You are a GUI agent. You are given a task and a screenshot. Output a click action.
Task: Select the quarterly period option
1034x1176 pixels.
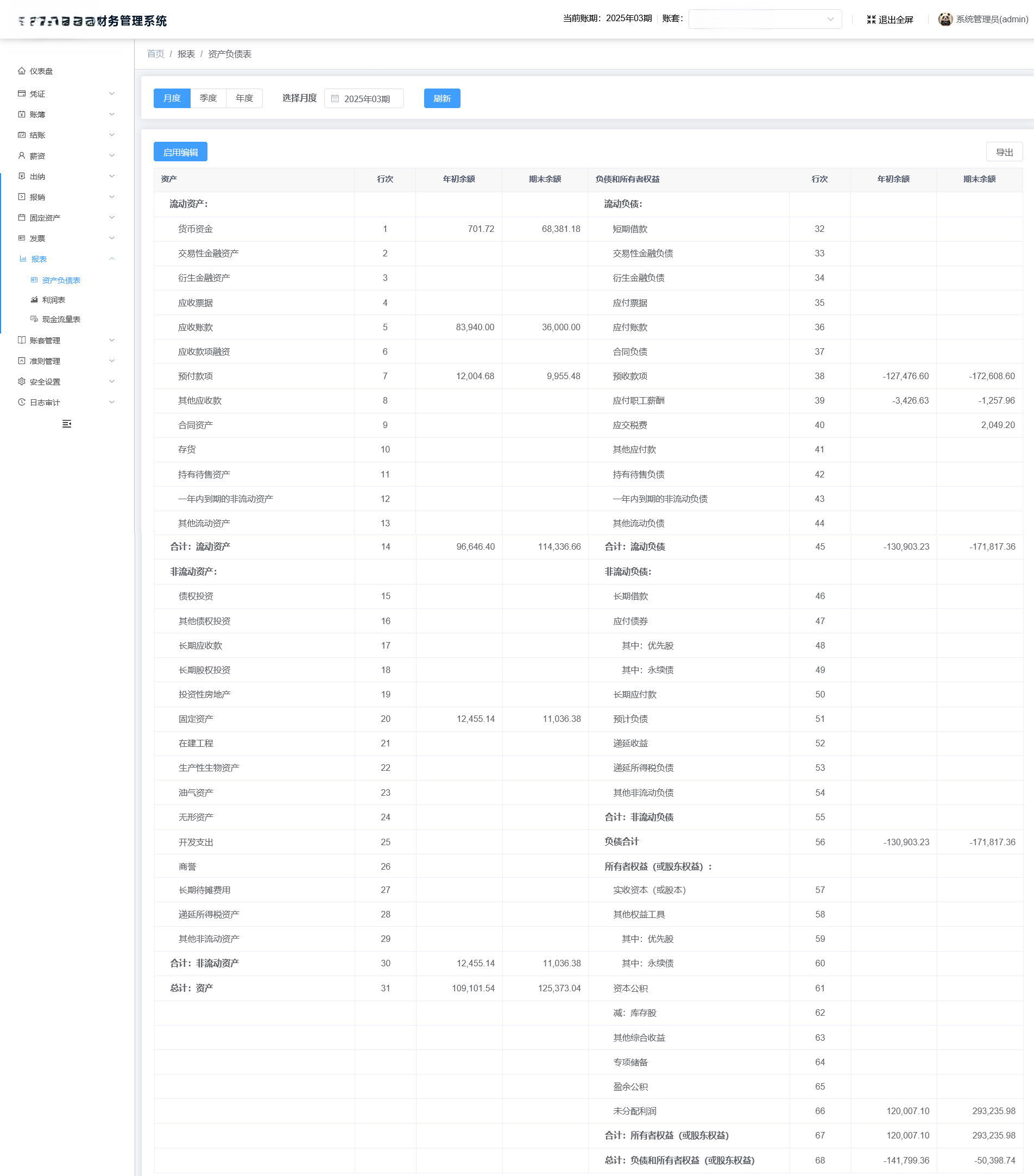click(208, 98)
